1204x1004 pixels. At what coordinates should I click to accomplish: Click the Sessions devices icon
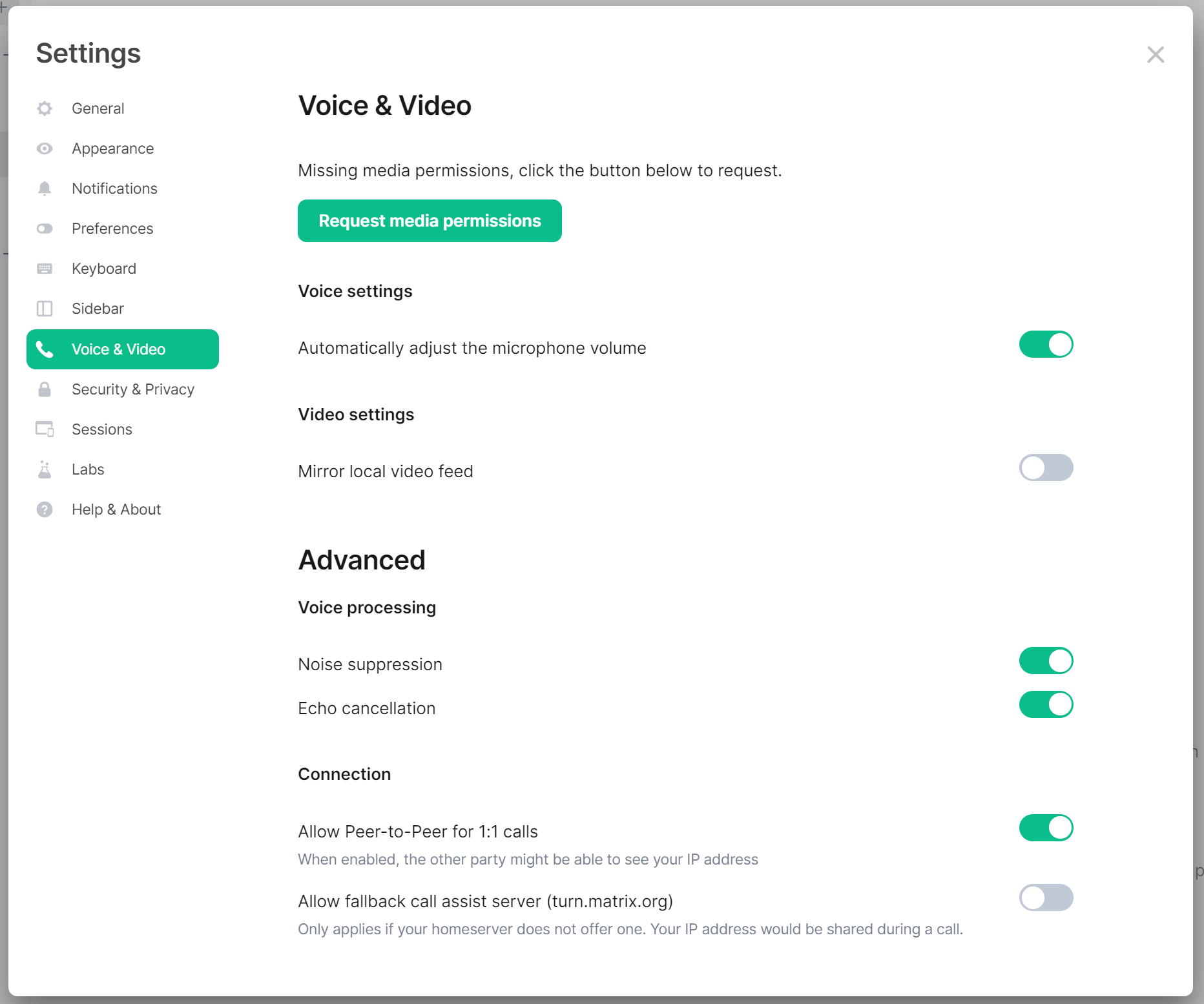pyautogui.click(x=45, y=429)
